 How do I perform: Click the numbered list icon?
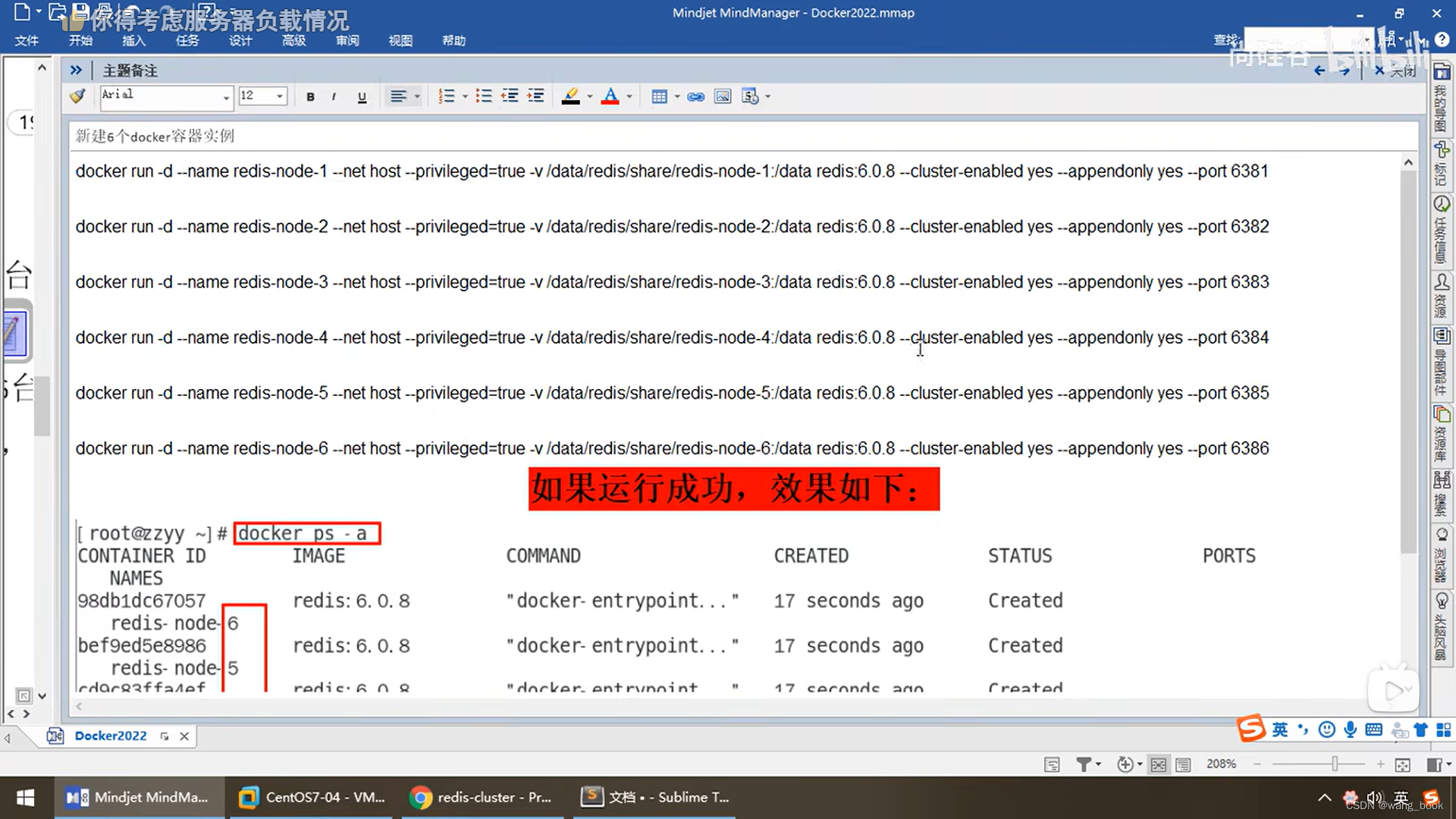pos(447,96)
